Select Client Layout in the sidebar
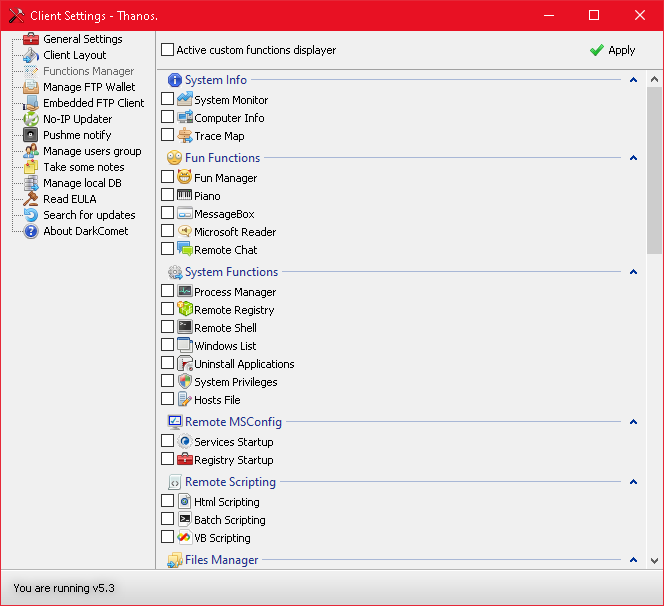Screen dimensions: 664x606 point(74,55)
